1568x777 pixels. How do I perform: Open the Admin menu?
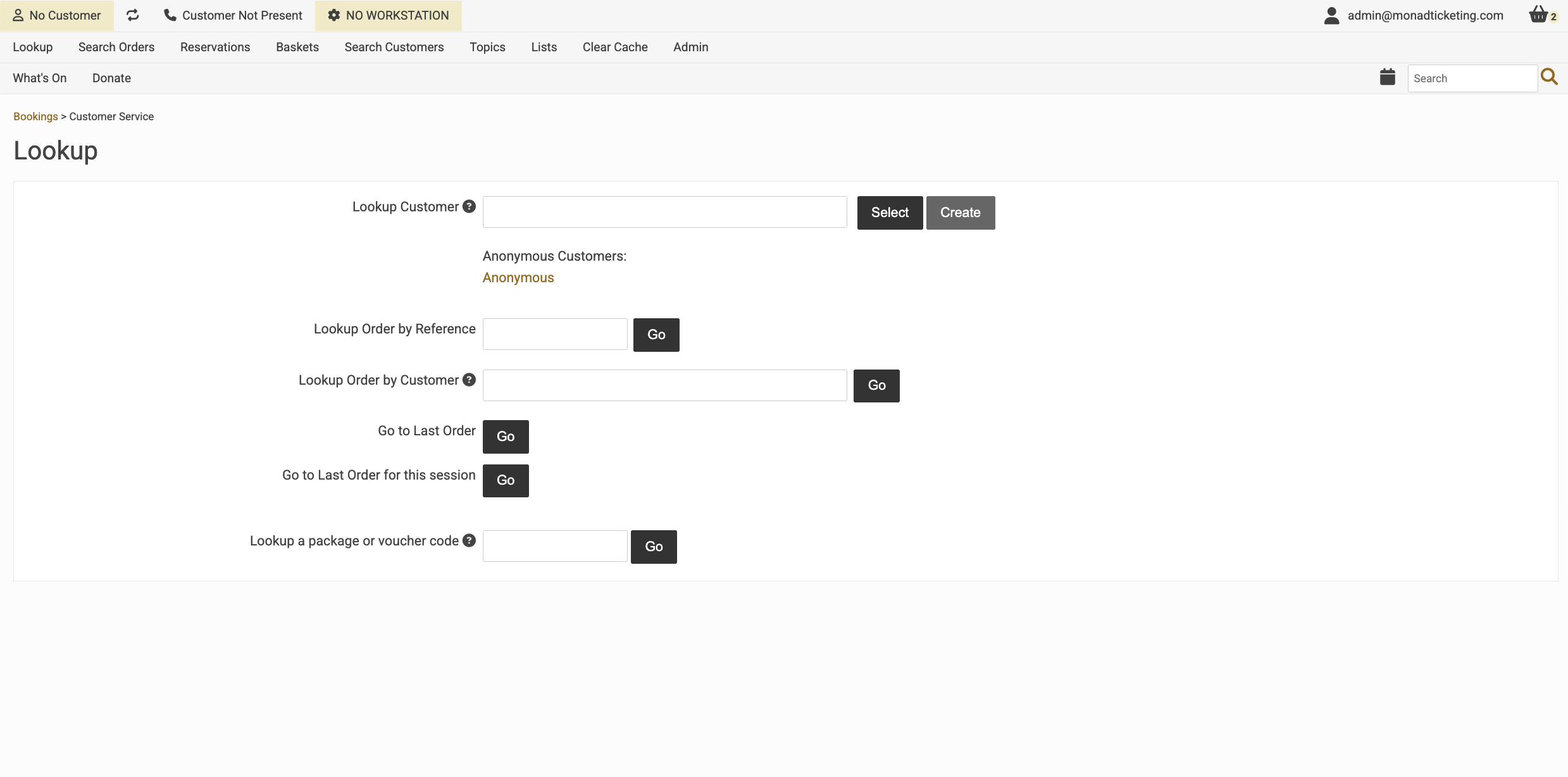tap(690, 47)
